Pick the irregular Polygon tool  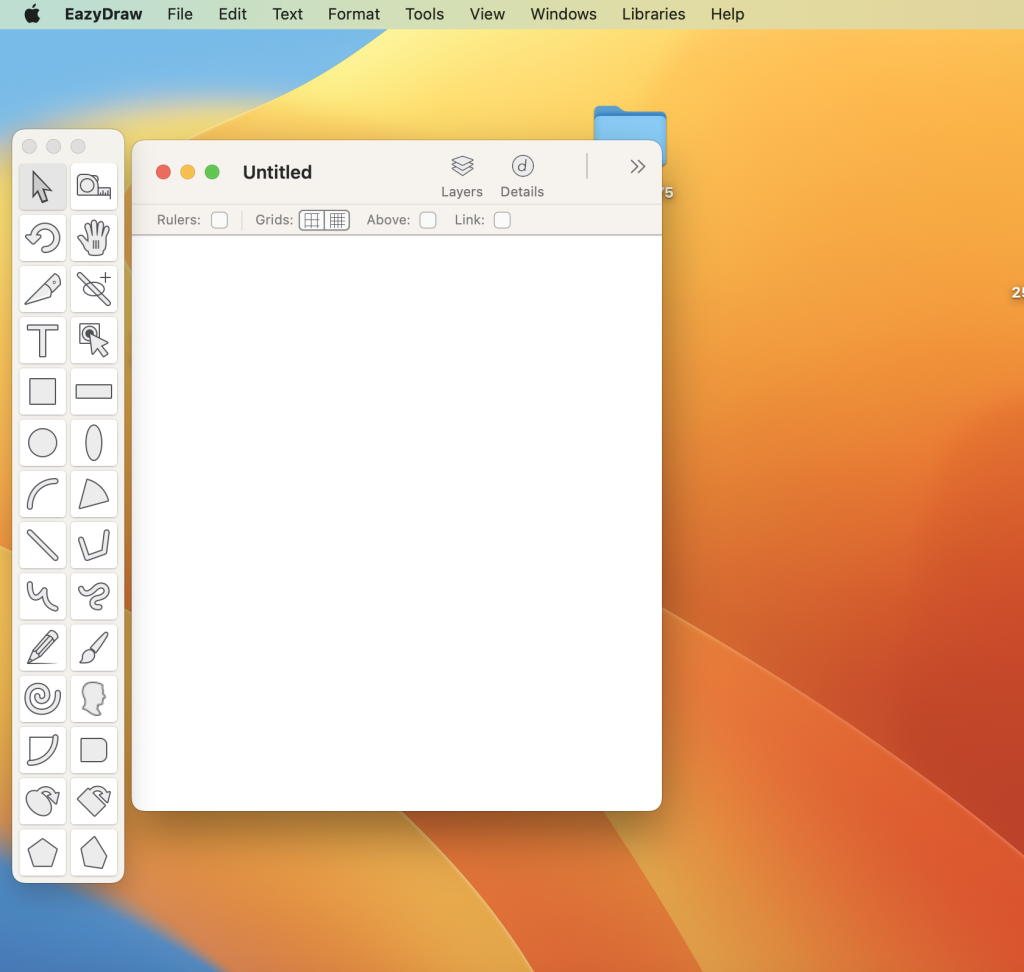coord(94,852)
